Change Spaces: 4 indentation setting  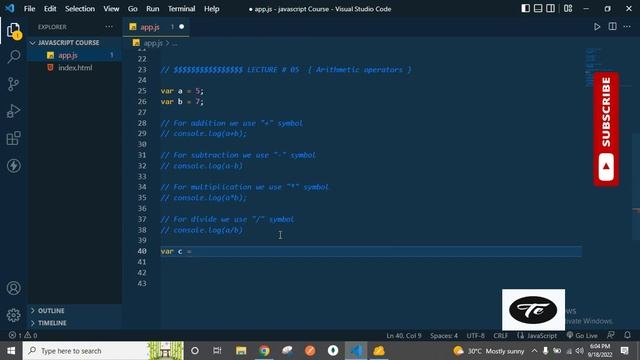[444, 336]
